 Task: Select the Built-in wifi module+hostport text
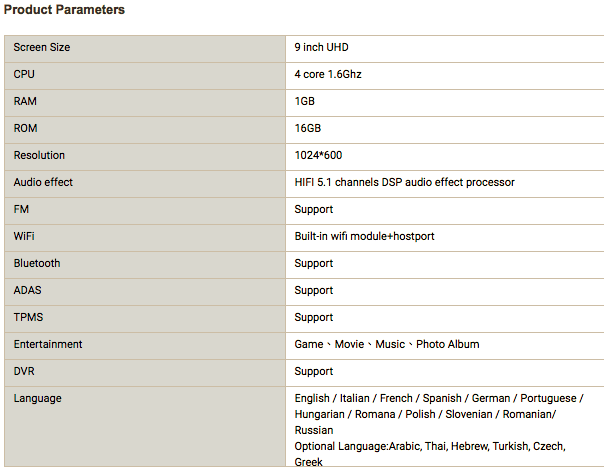point(364,237)
